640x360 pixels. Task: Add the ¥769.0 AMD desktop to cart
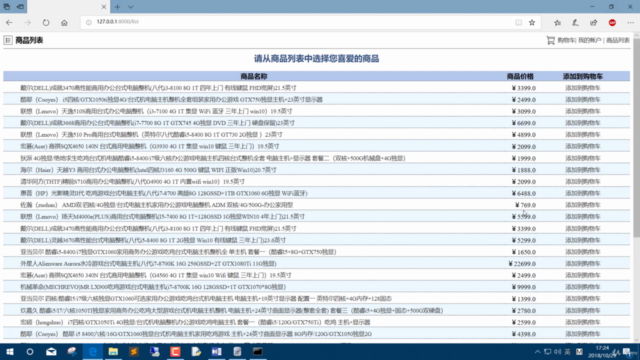(582, 205)
